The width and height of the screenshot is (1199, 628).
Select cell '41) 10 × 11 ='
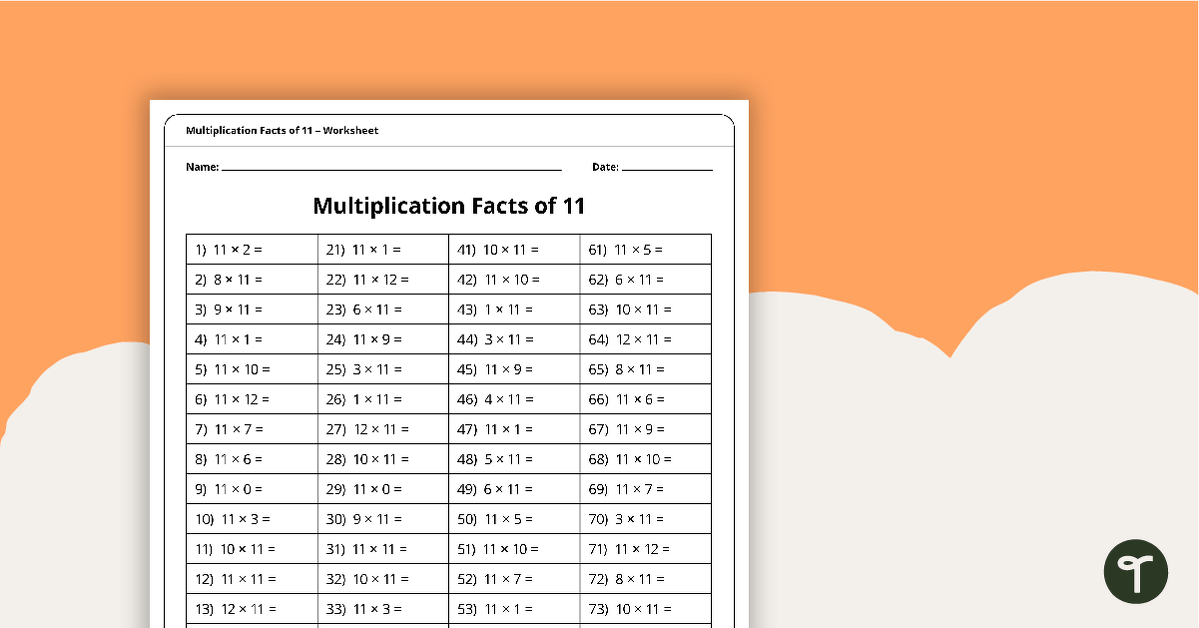pyautogui.click(x=515, y=249)
